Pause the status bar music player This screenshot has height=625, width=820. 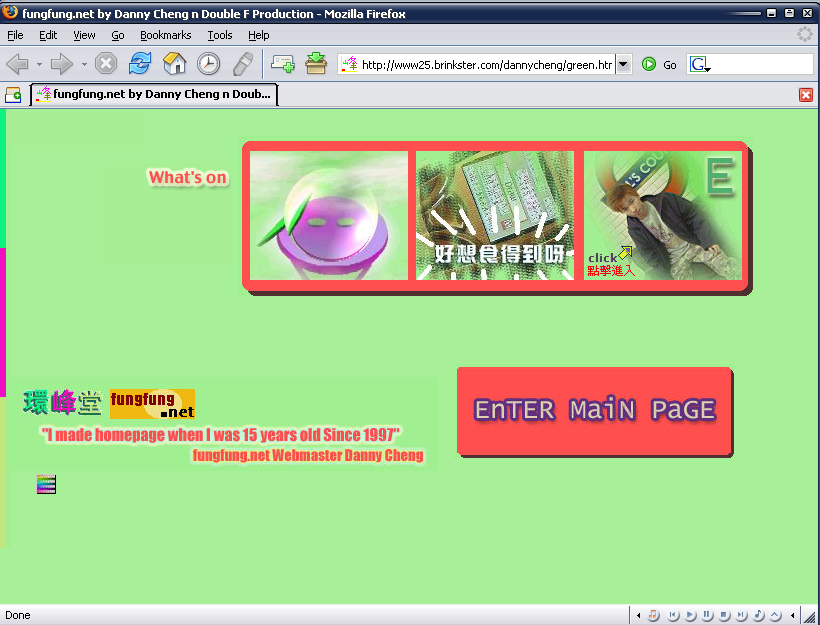click(707, 614)
